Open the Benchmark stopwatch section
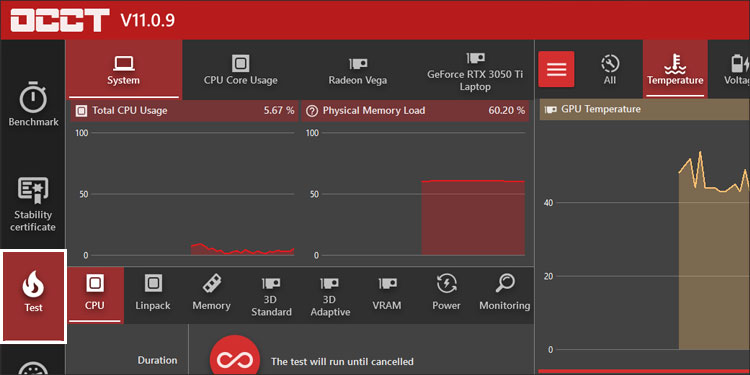The image size is (750, 375). [33, 104]
